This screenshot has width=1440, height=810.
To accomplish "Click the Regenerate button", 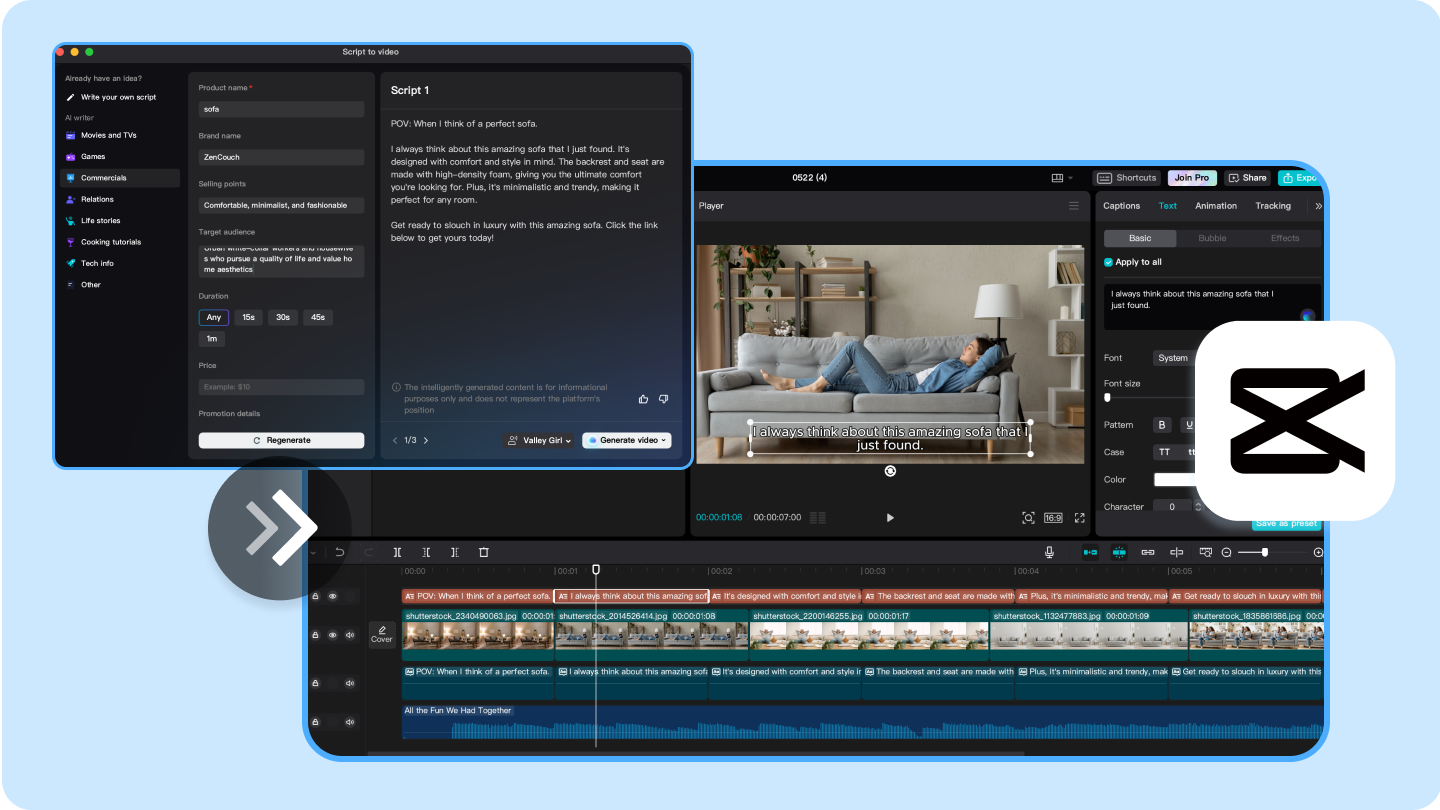I will point(281,440).
